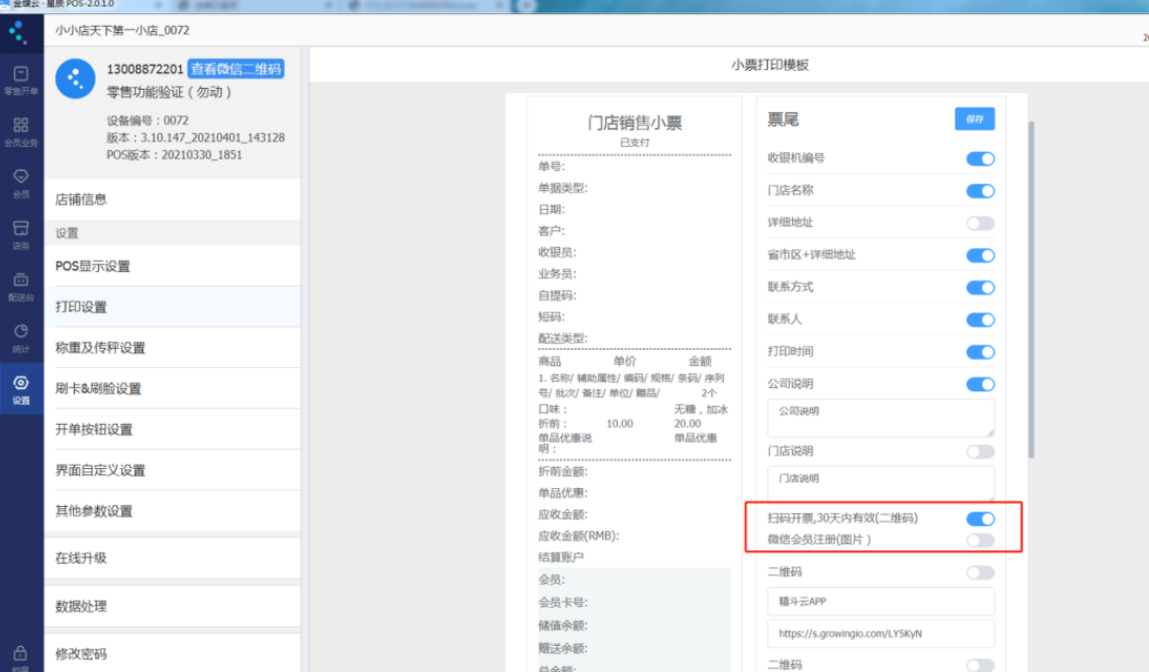Click the 门店销售小票 receipt title
This screenshot has height=672, width=1149.
tap(635, 122)
